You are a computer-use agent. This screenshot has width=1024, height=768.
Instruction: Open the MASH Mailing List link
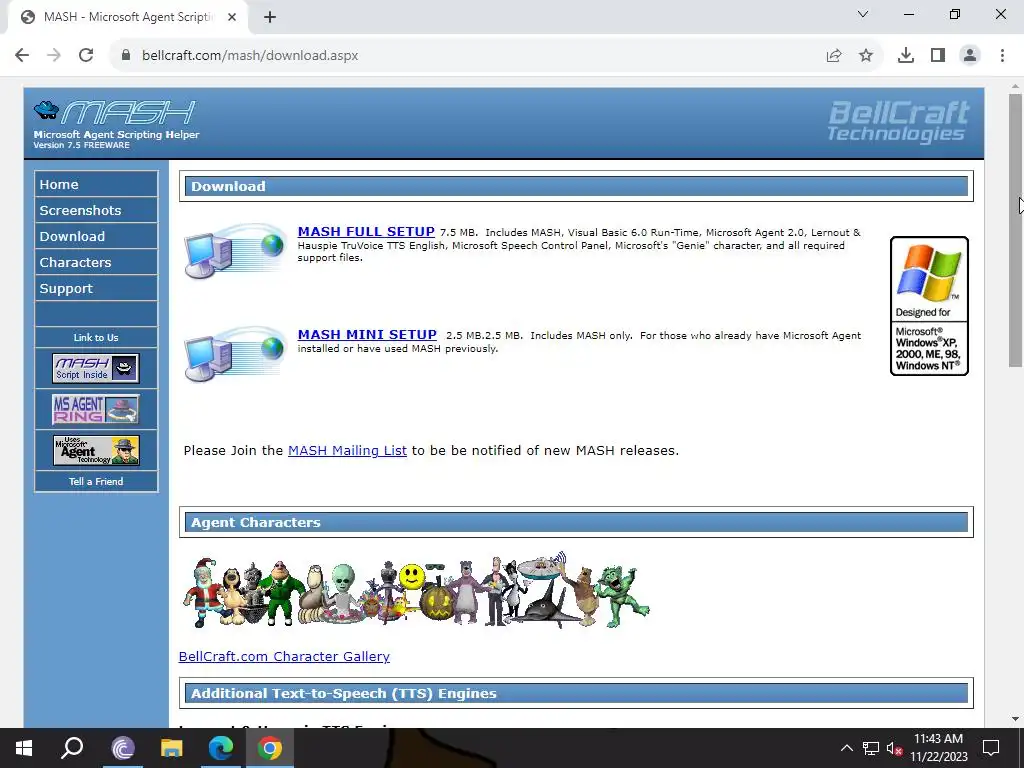pyautogui.click(x=347, y=451)
